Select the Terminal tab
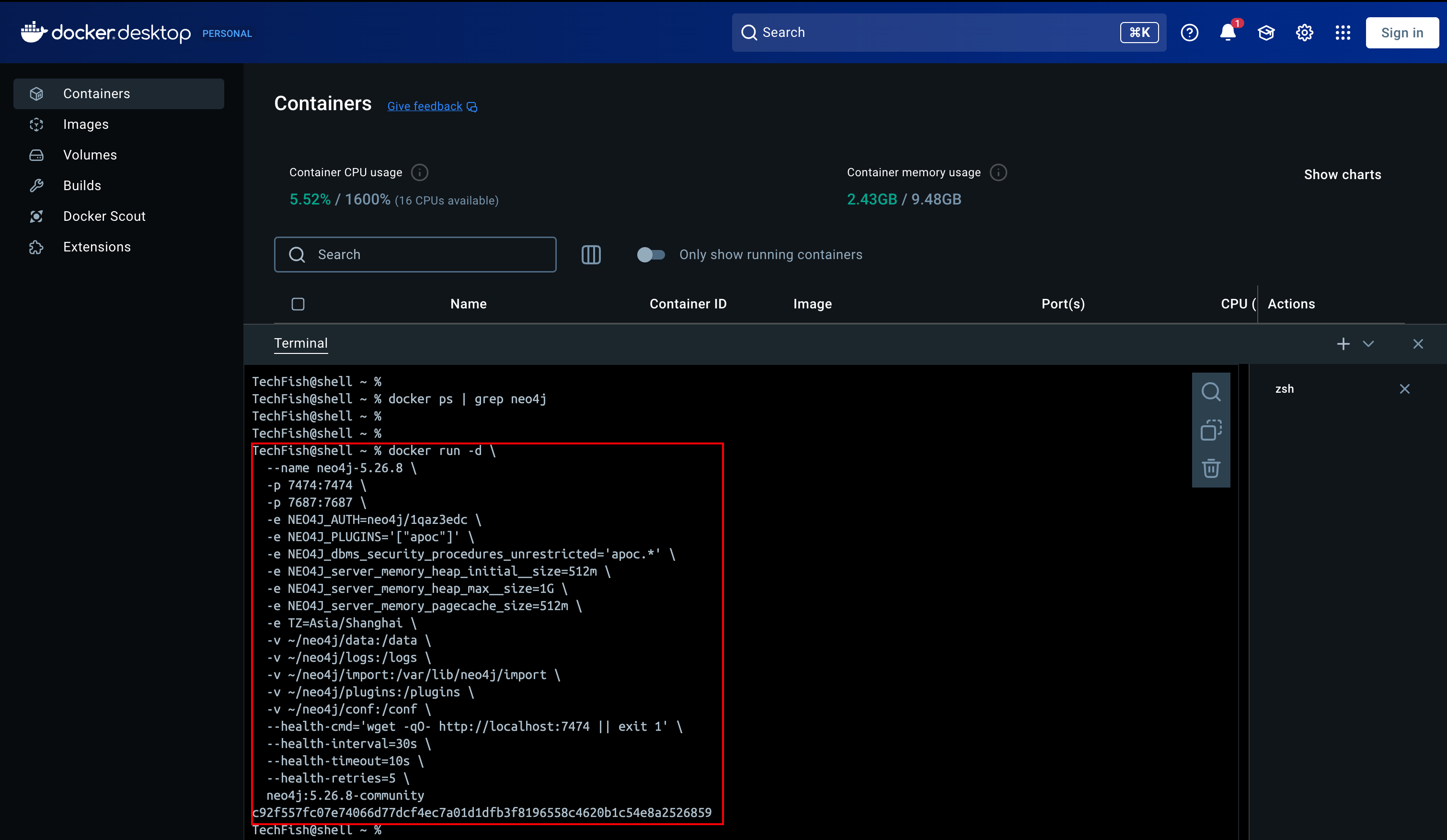Viewport: 1447px width, 840px height. 301,343
